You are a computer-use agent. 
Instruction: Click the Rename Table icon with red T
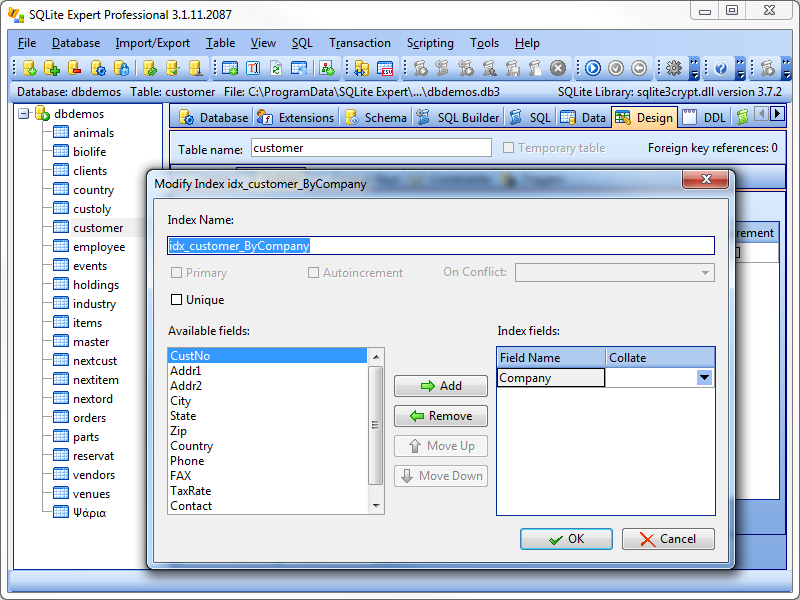coord(253,68)
